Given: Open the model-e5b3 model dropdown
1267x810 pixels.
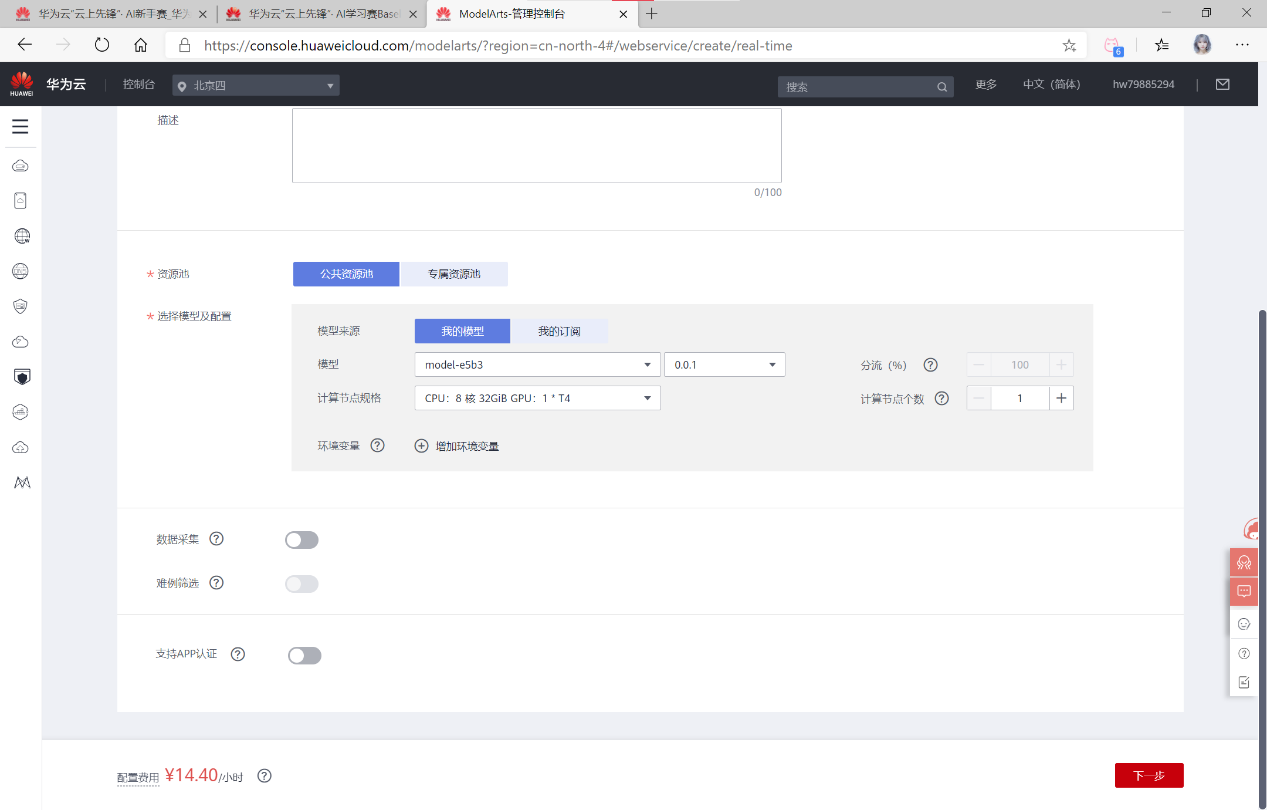Looking at the screenshot, I should (537, 365).
